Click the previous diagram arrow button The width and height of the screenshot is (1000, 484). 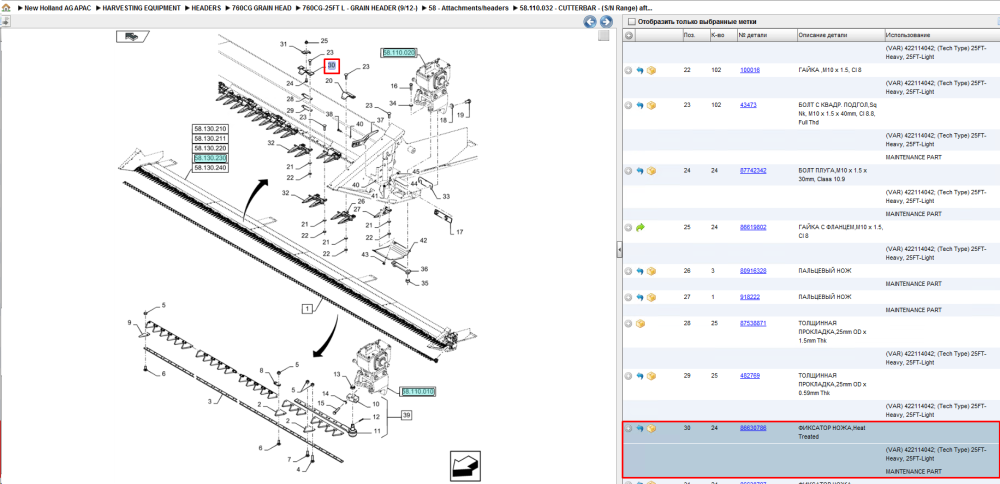[x=591, y=22]
